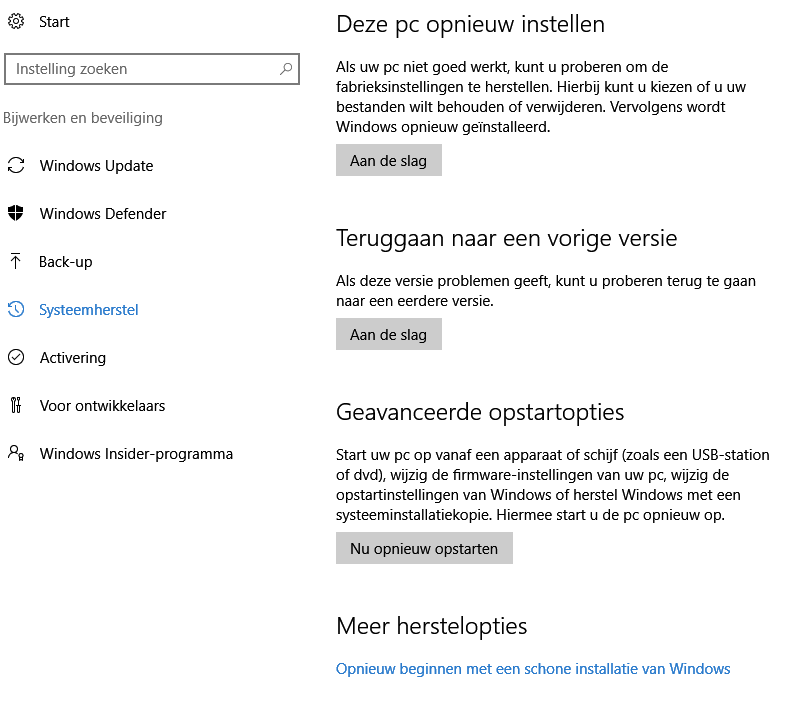Click the Start gear icon

click(16, 21)
